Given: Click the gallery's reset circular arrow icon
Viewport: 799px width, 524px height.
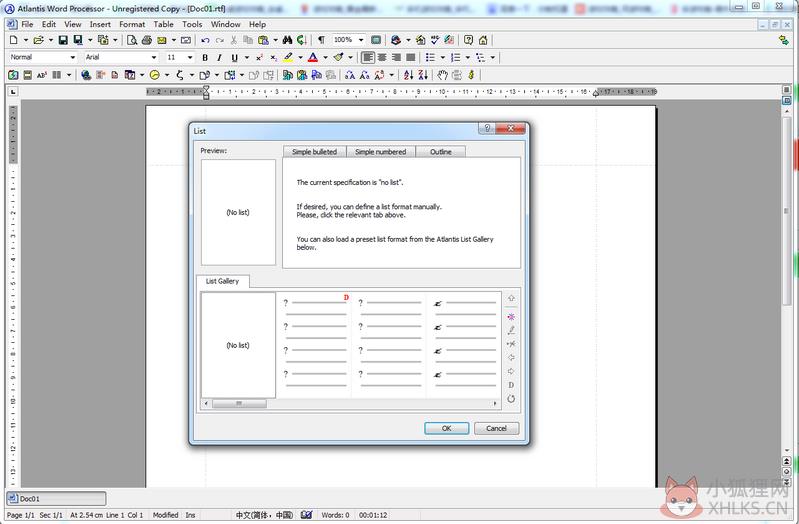Looking at the screenshot, I should point(511,399).
